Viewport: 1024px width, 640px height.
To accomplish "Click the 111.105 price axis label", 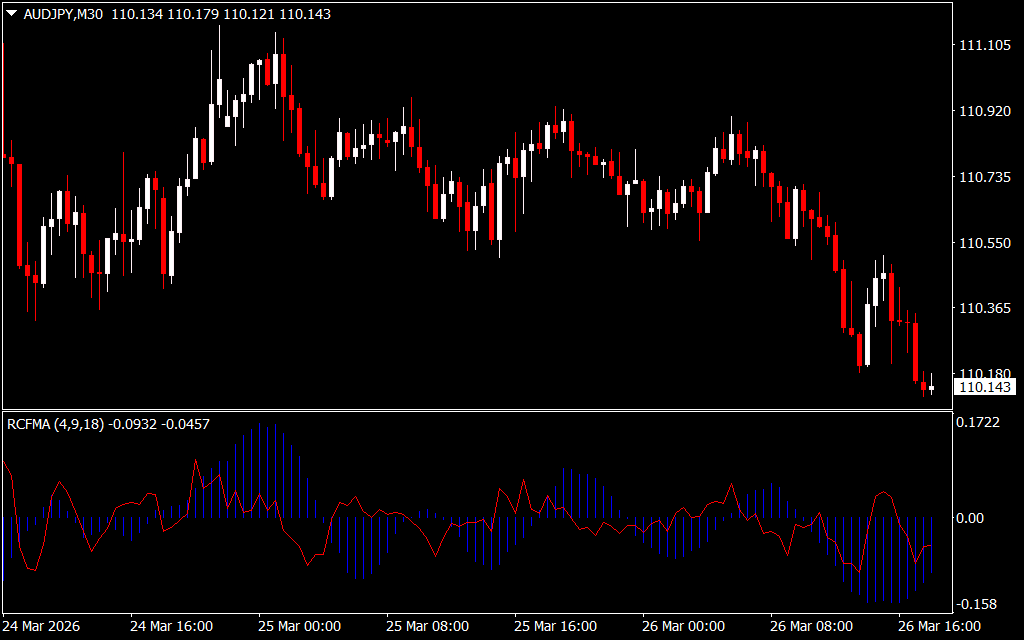I will tap(984, 45).
